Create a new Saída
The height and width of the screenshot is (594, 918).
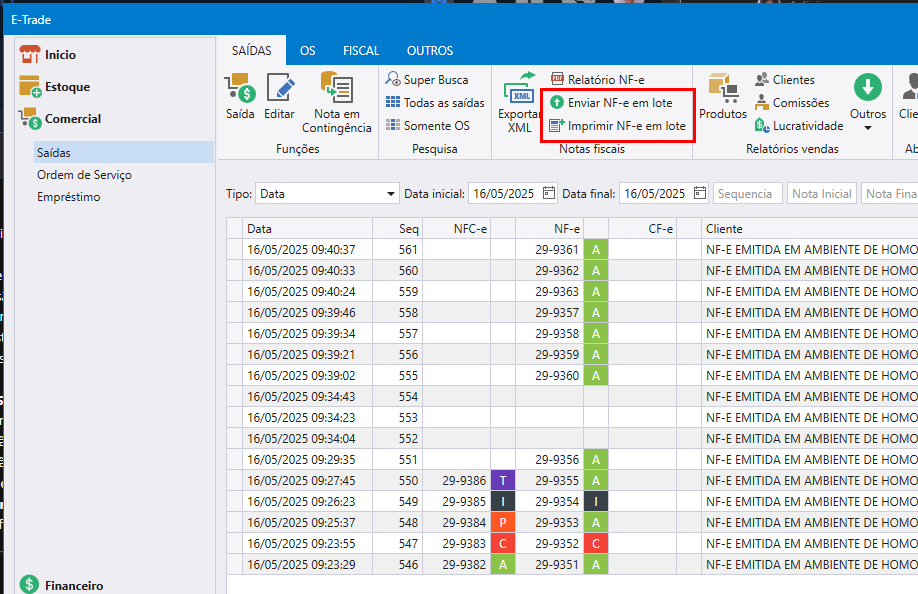click(240, 97)
